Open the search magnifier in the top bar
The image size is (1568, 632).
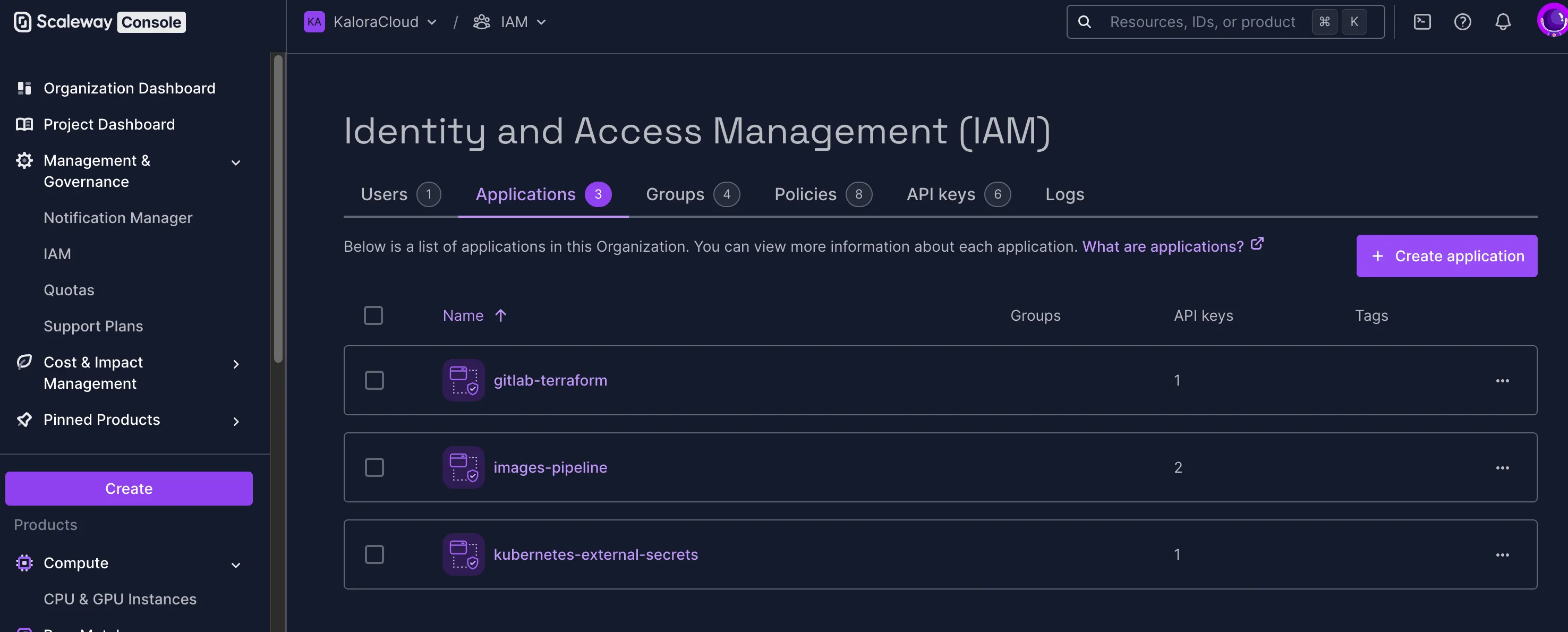tap(1084, 22)
